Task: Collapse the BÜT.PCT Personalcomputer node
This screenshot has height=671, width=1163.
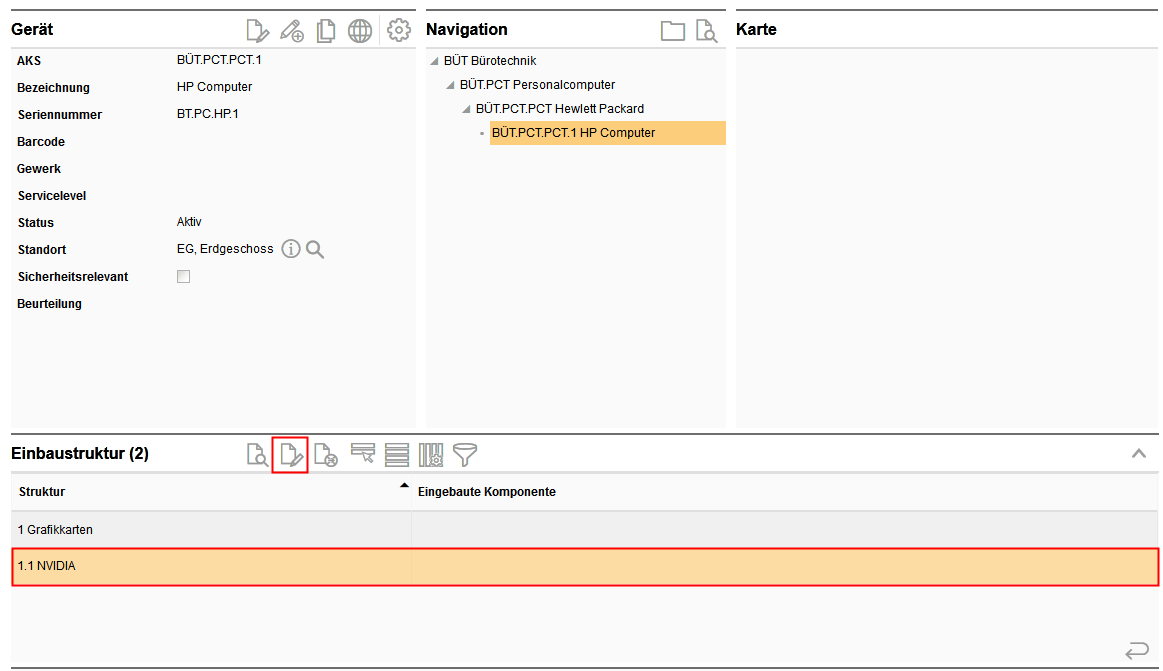Action: (x=450, y=85)
